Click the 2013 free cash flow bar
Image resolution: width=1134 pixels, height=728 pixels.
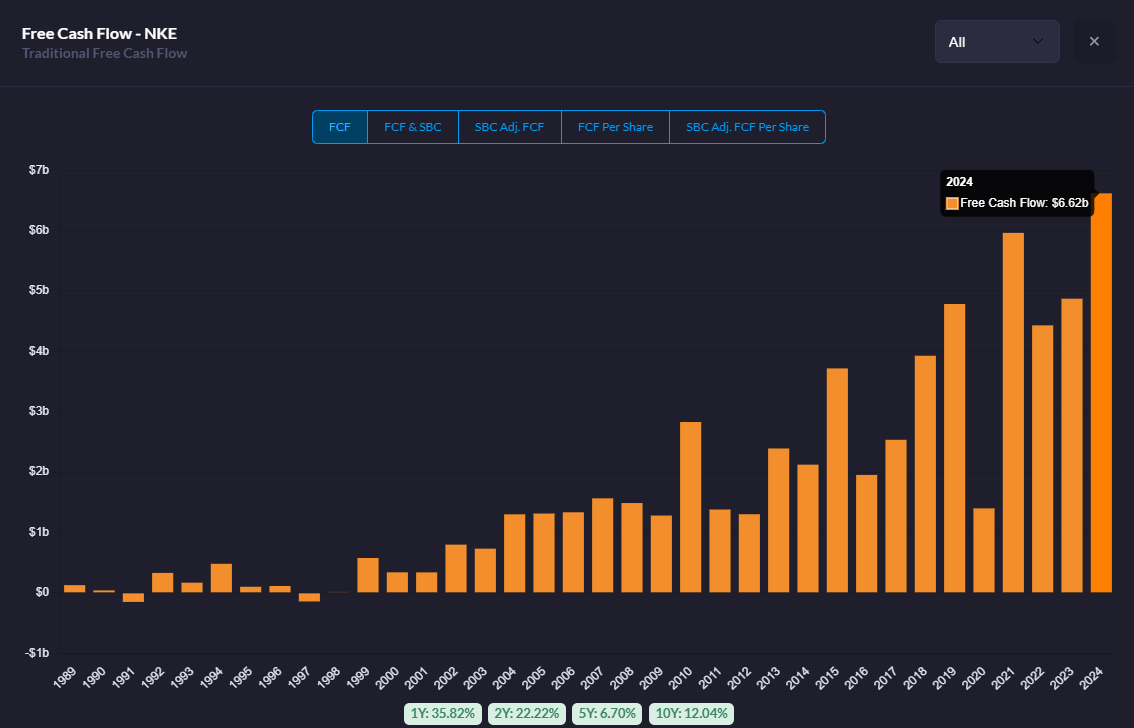coord(779,521)
